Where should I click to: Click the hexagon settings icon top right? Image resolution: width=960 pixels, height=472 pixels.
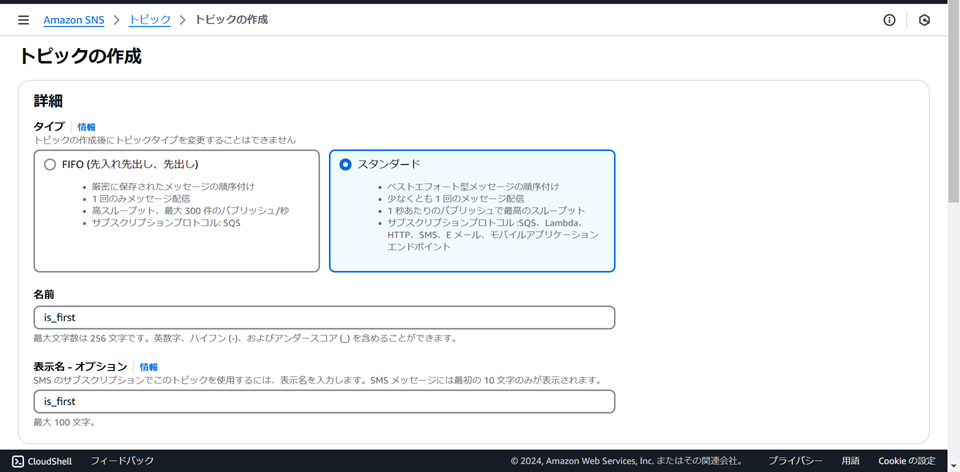[924, 20]
